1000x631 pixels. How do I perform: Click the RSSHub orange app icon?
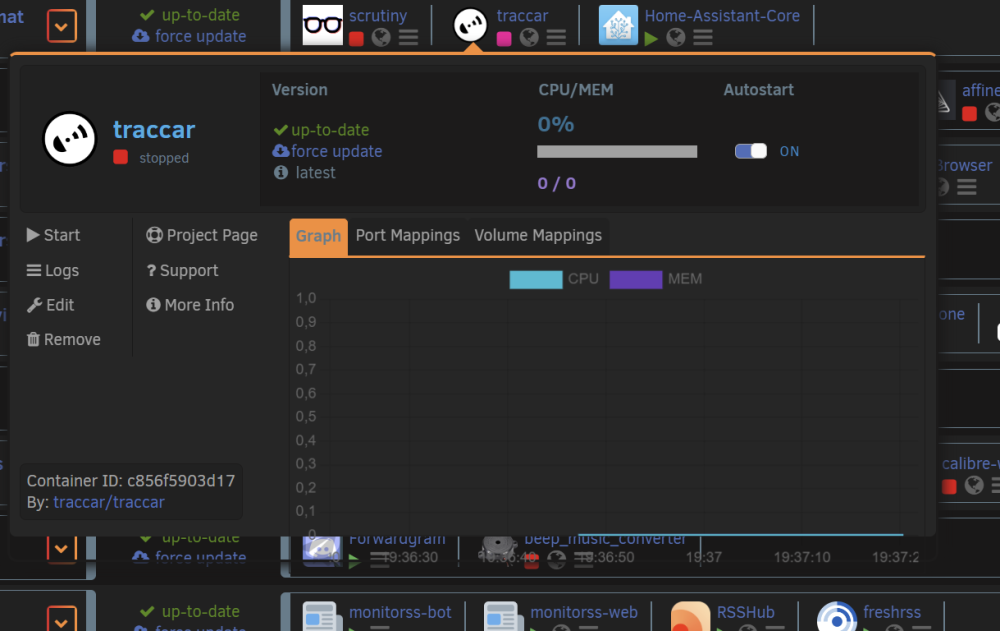pyautogui.click(x=690, y=616)
